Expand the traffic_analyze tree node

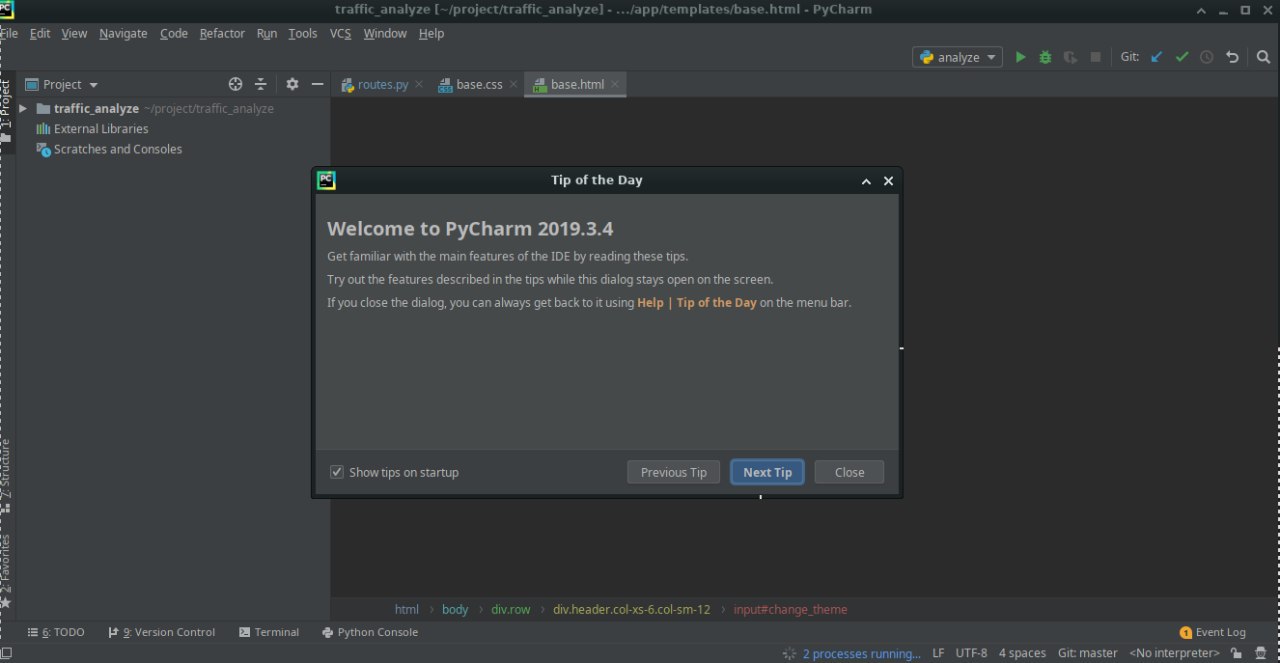click(23, 108)
